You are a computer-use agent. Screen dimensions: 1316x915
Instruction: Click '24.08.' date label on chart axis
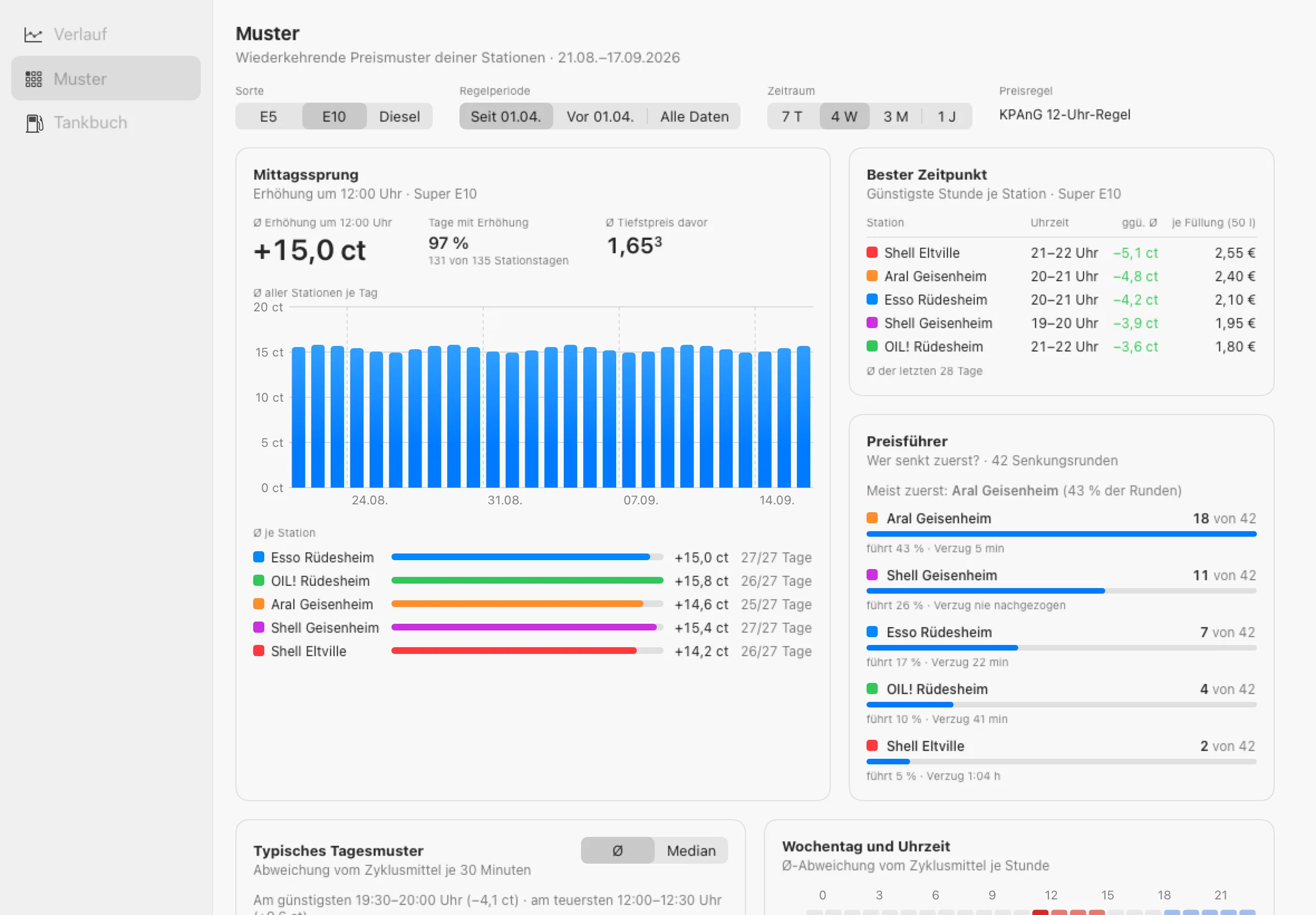tap(370, 500)
